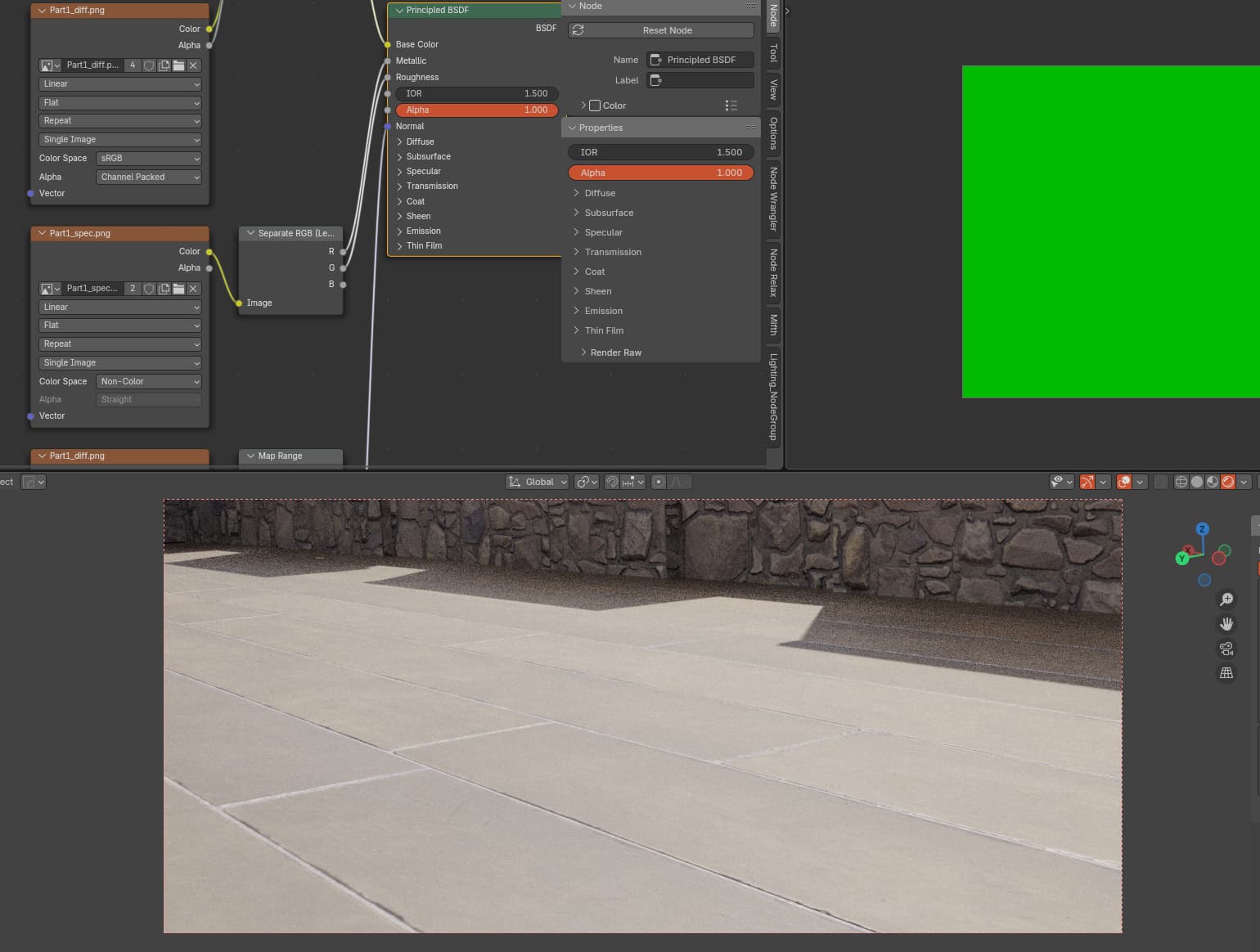Open the Node Wrangler sidebar tab
This screenshot has height=952, width=1260.
click(x=773, y=199)
